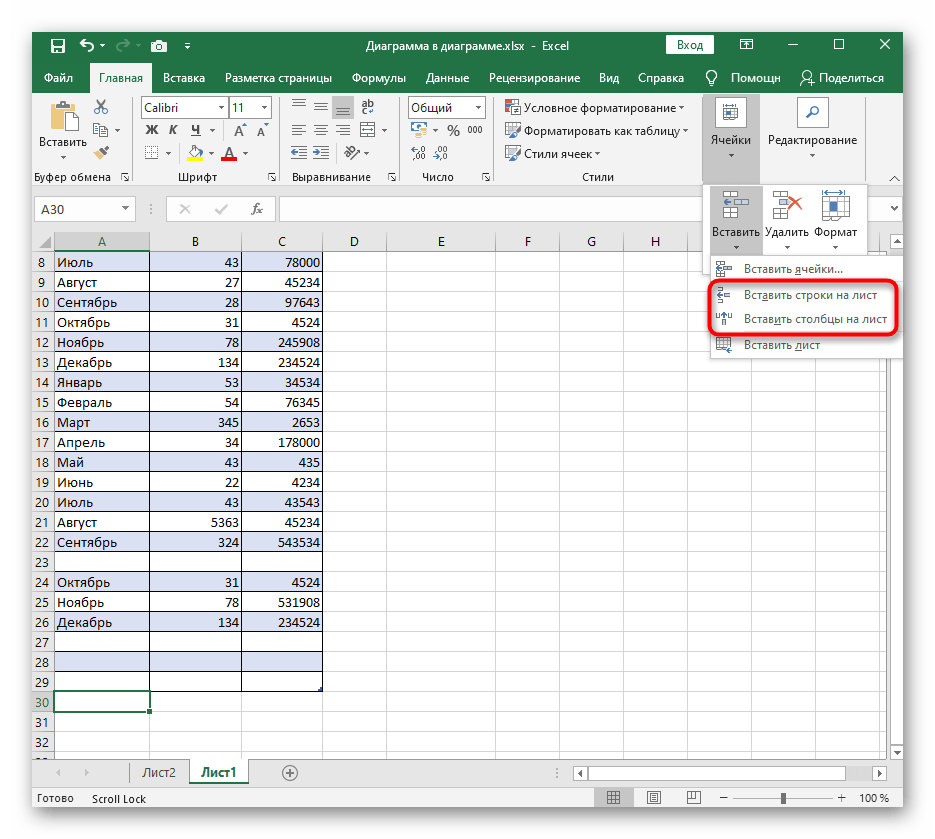Screen dimensions: 935x839
Task: Click the text orientation icon
Action: pos(352,153)
